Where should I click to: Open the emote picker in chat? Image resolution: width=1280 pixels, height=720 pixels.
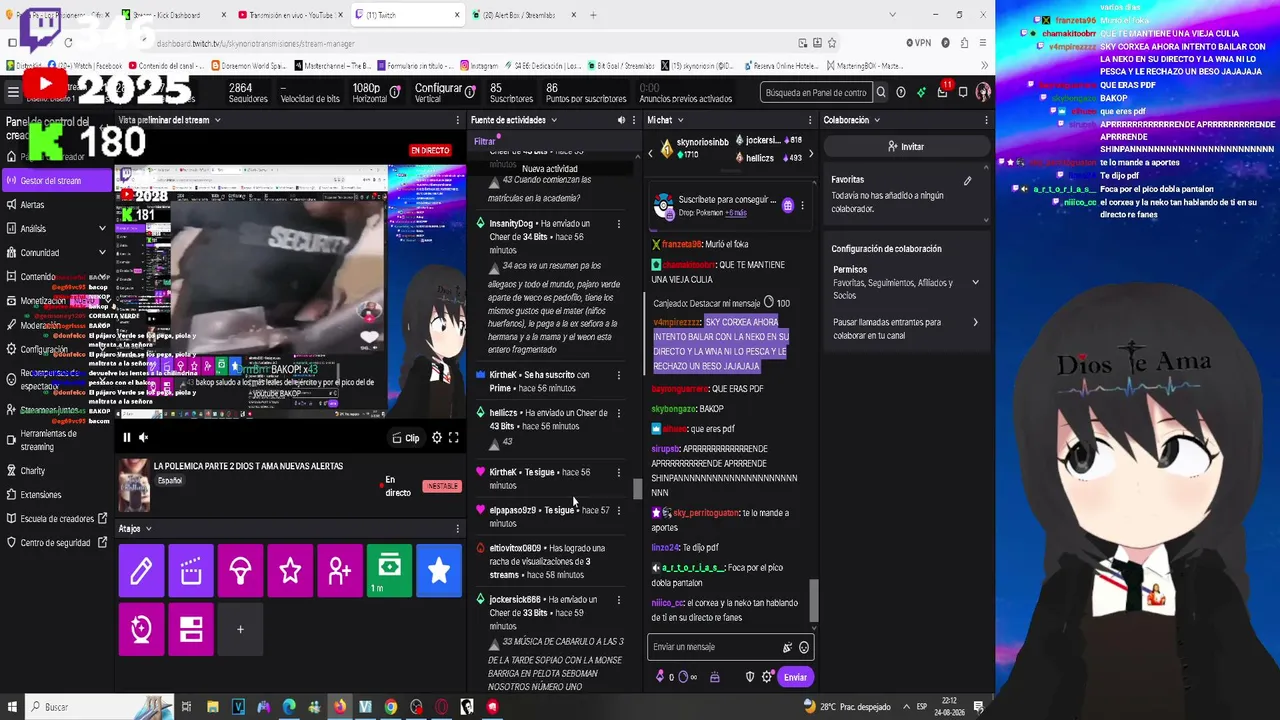pos(804,648)
